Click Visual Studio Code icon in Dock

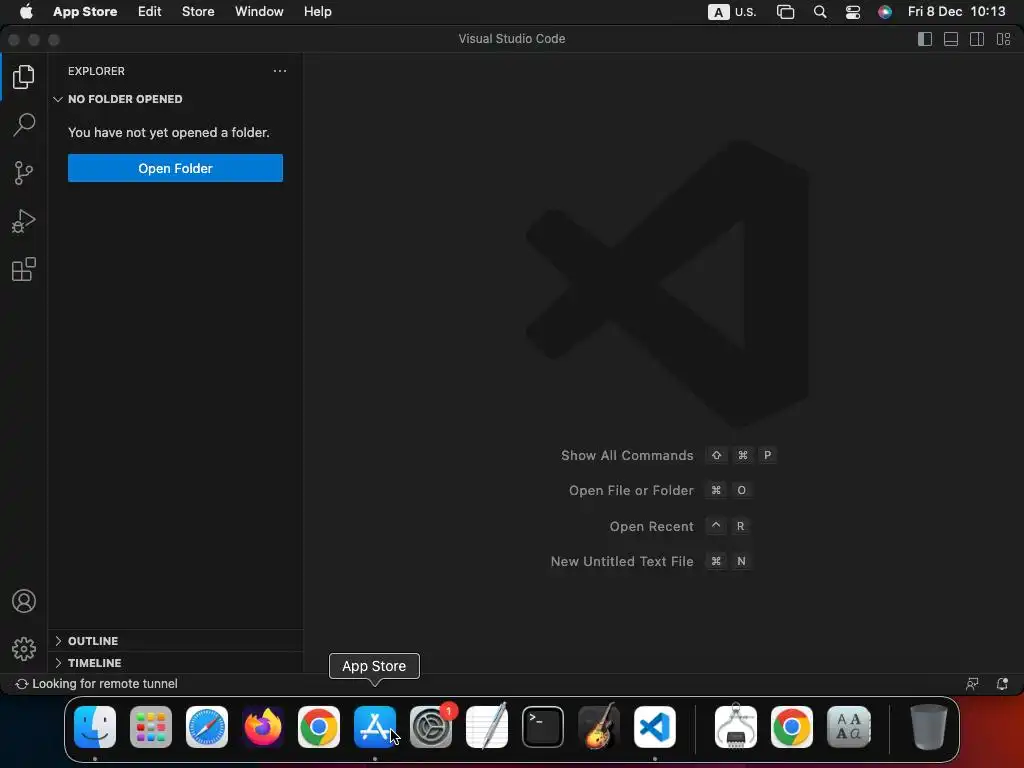(x=655, y=727)
